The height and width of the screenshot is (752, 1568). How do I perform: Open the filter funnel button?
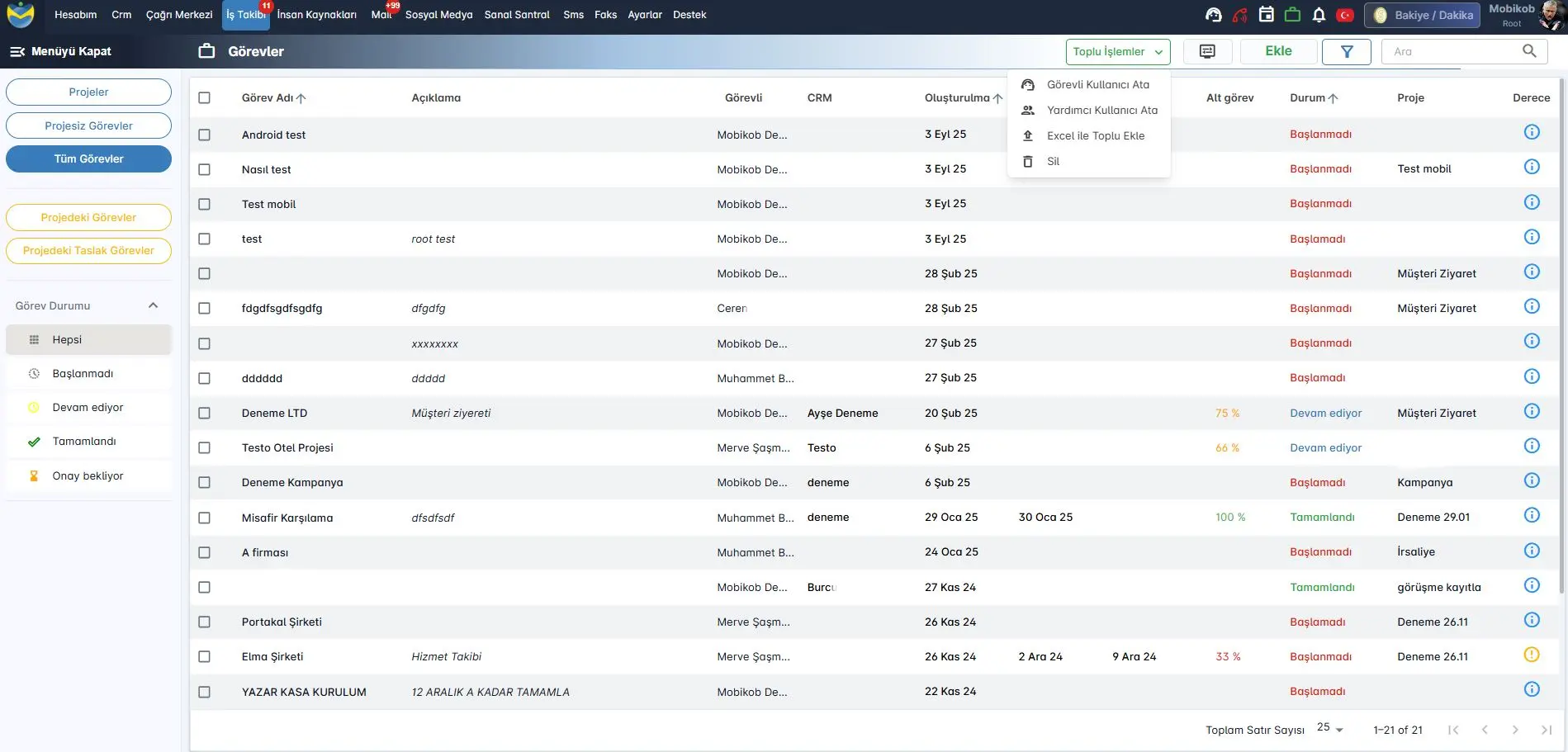(x=1346, y=51)
